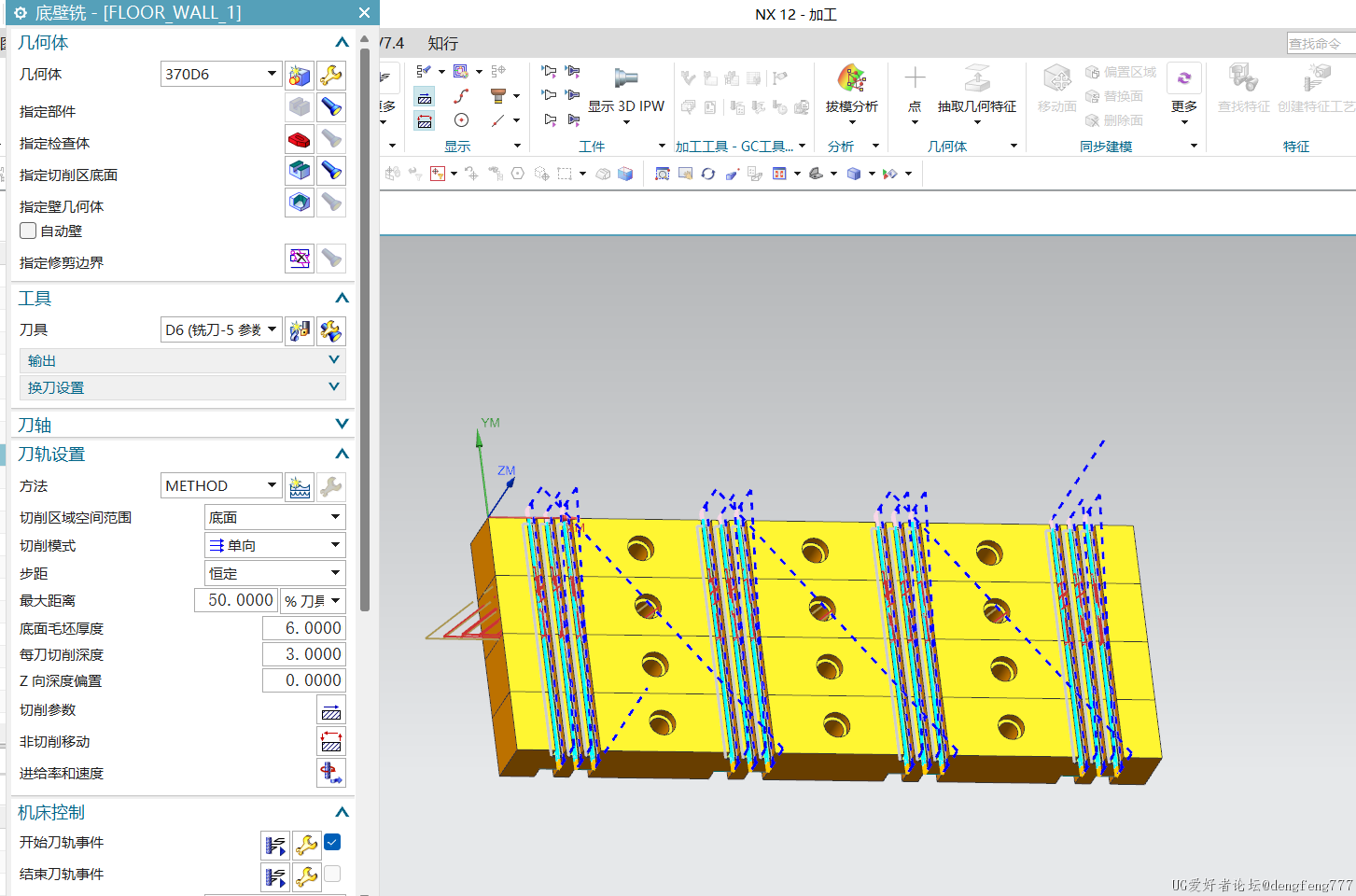Screen dimensions: 1356x896
Task: Open the 切削区域空间范围 底面 dropdown
Action: point(275,517)
